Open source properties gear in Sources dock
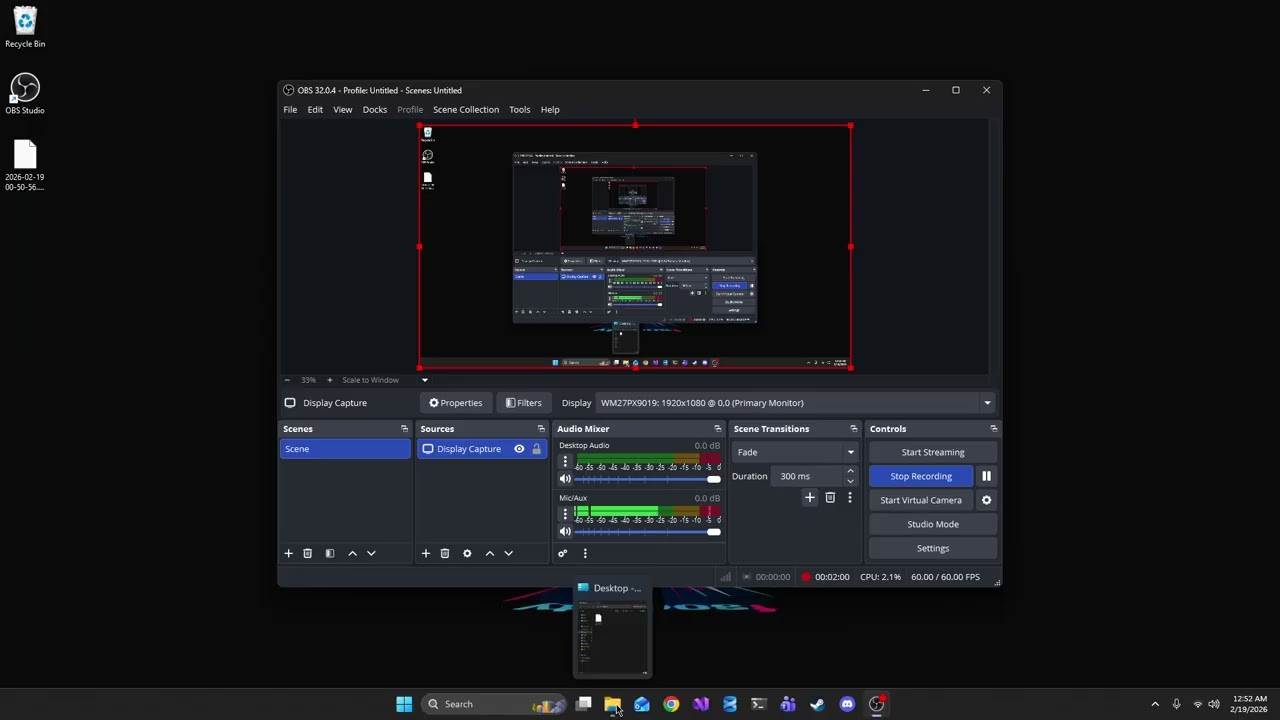This screenshot has width=1280, height=720. [467, 553]
